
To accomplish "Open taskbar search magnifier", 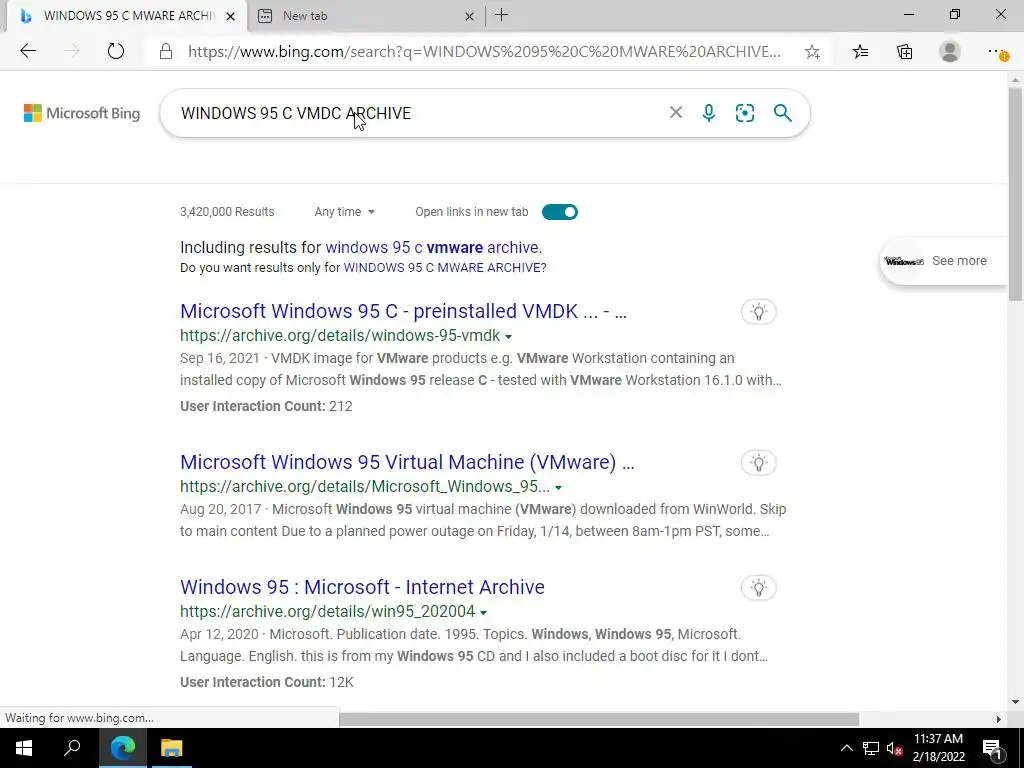I will click(x=72, y=748).
